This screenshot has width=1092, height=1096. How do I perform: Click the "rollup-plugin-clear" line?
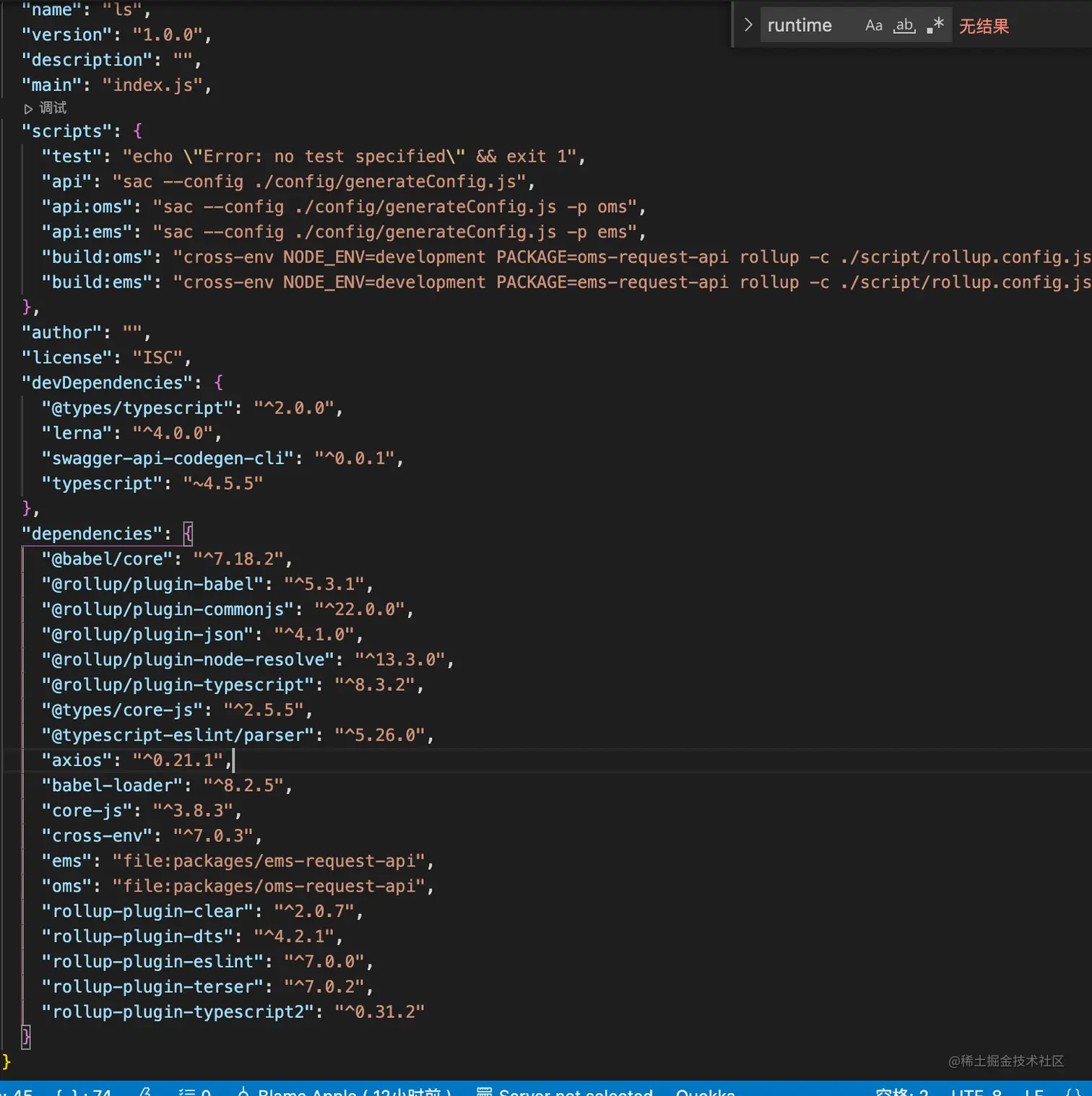pyautogui.click(x=202, y=912)
